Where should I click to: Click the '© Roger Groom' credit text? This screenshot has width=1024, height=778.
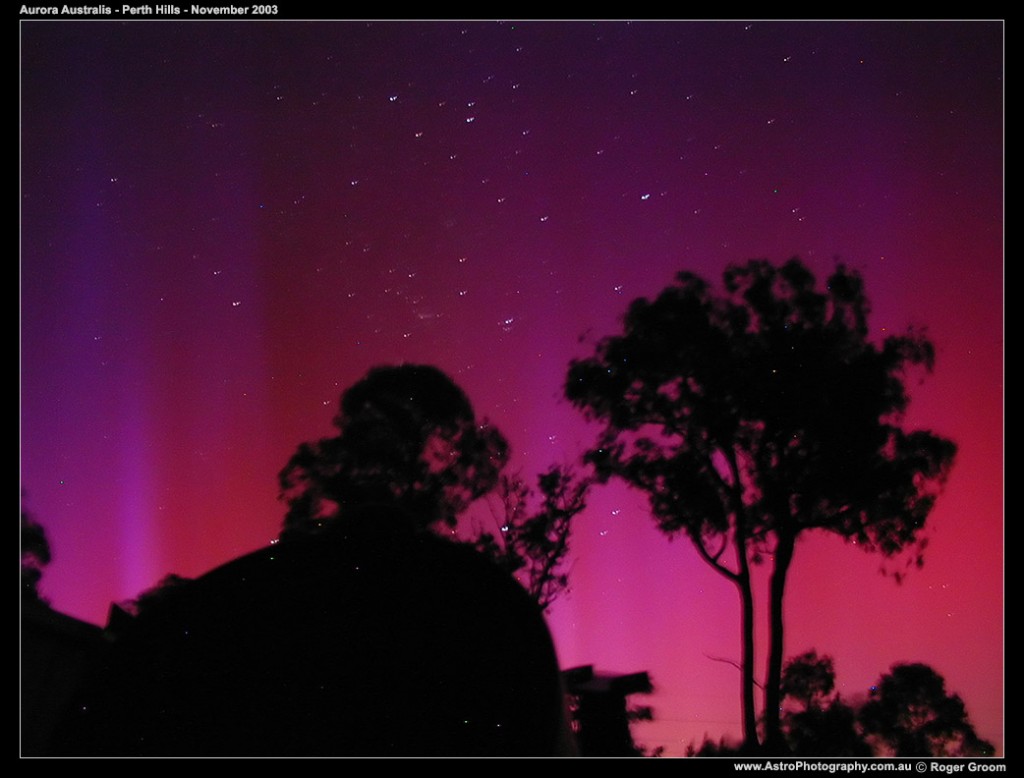[x=961, y=768]
